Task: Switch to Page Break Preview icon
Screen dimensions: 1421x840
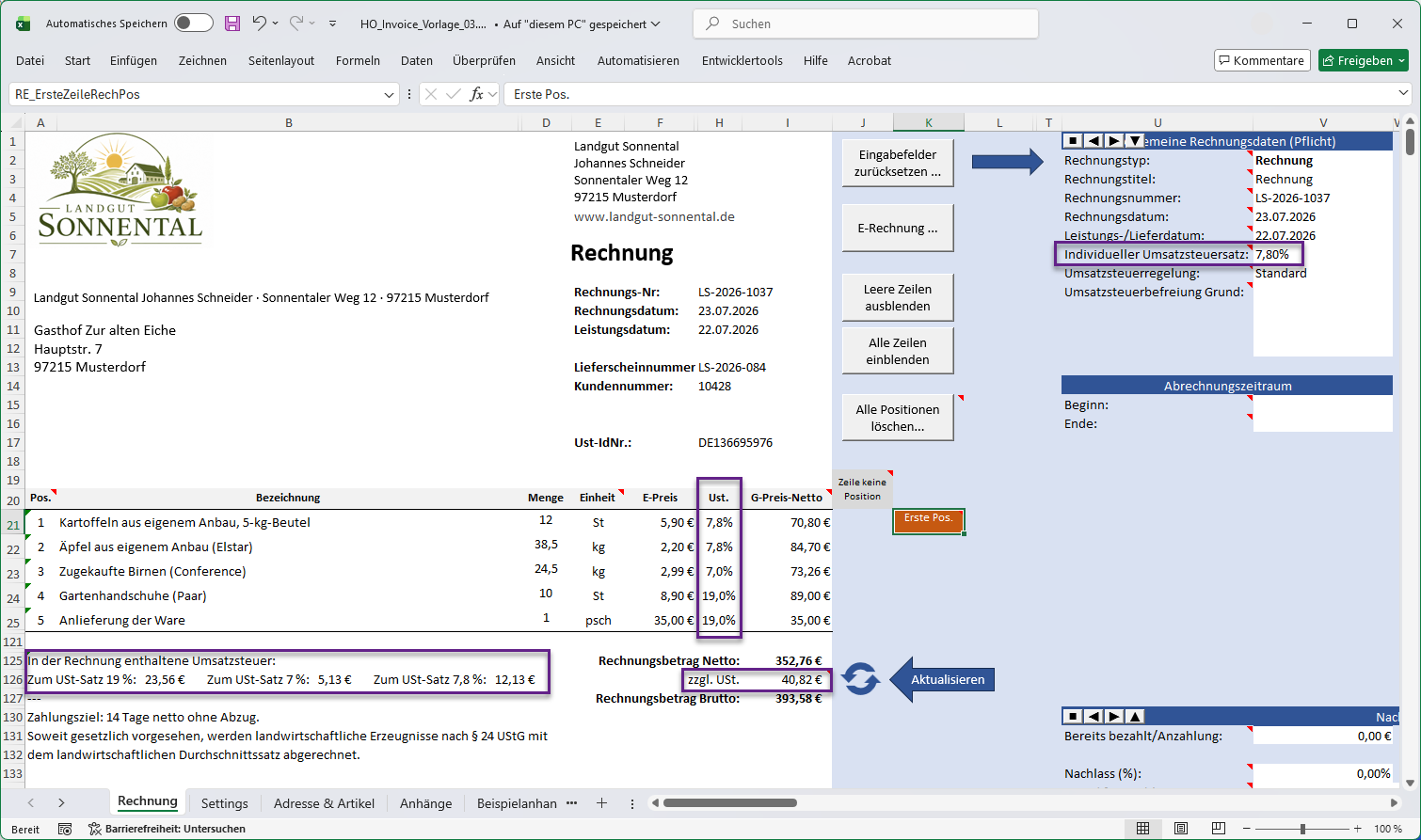Action: (1218, 829)
